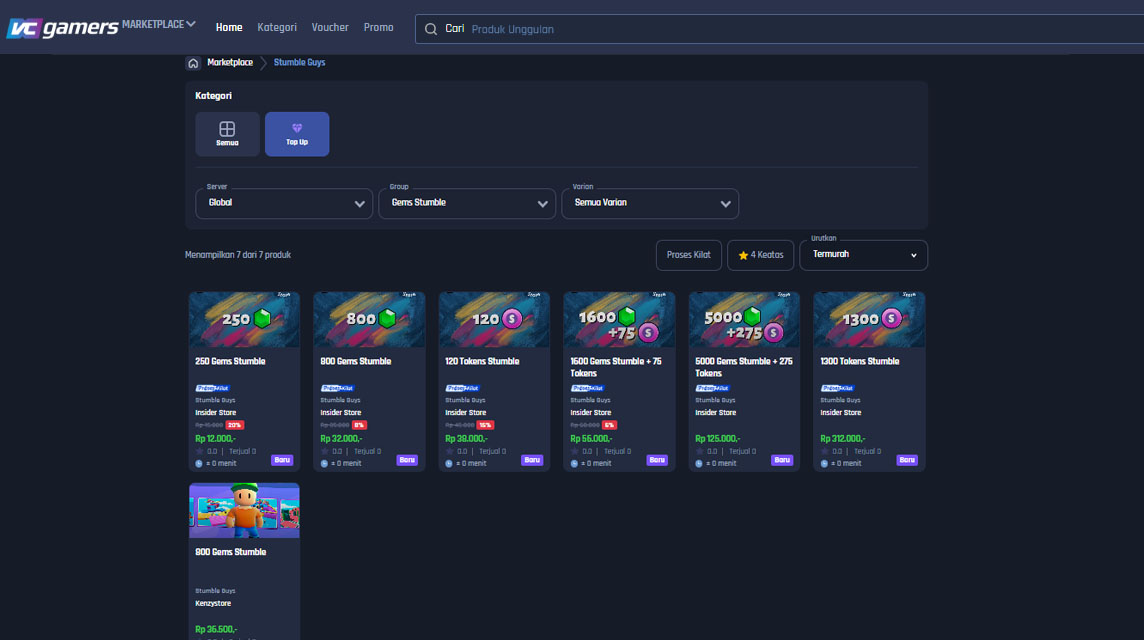Click the Proses Kilat badge on 120 Tokens card
The height and width of the screenshot is (640, 1144).
point(463,388)
